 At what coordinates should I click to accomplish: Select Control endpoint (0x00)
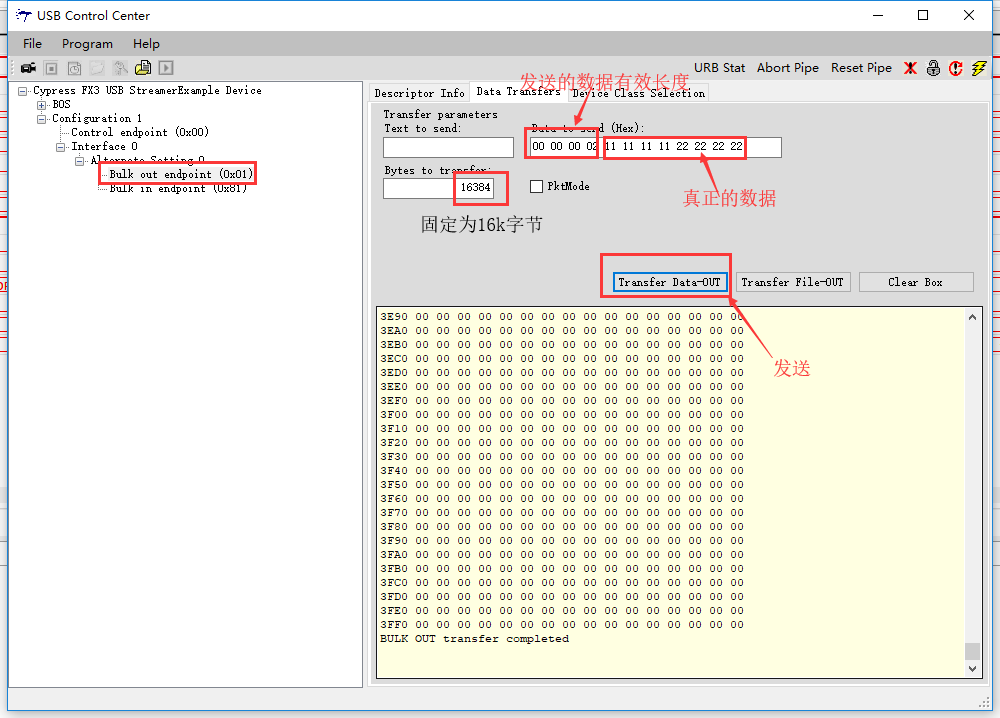click(140, 132)
